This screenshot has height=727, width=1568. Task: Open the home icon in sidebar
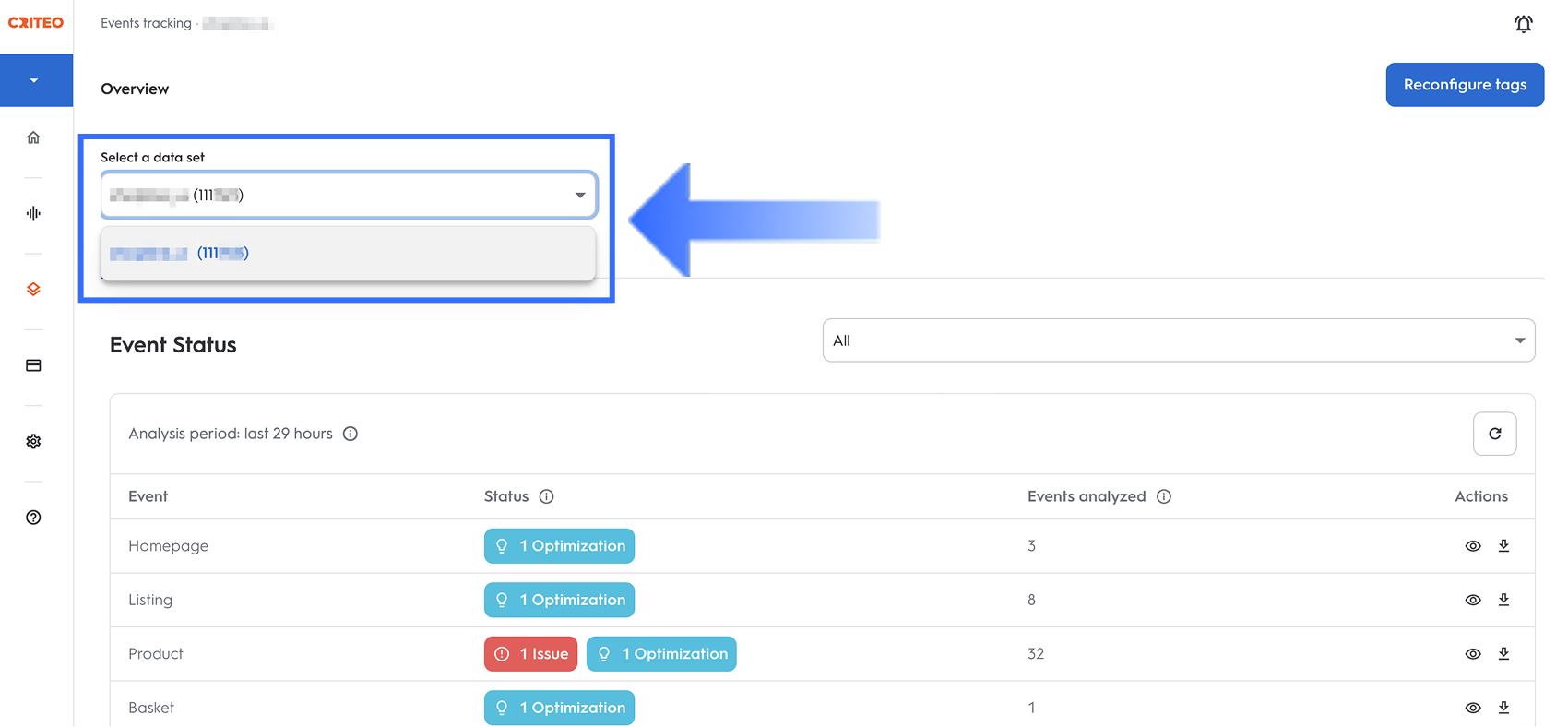[x=33, y=137]
